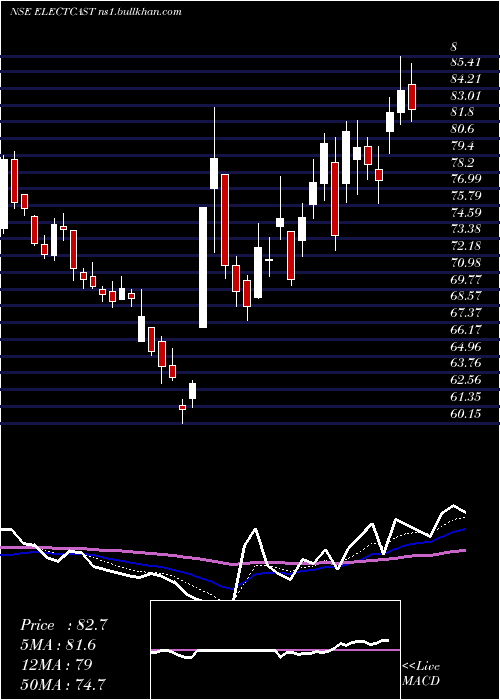Viewport: 500px width, 700px height.
Task: Click the tall white gap-up candle body
Action: click(x=203, y=267)
